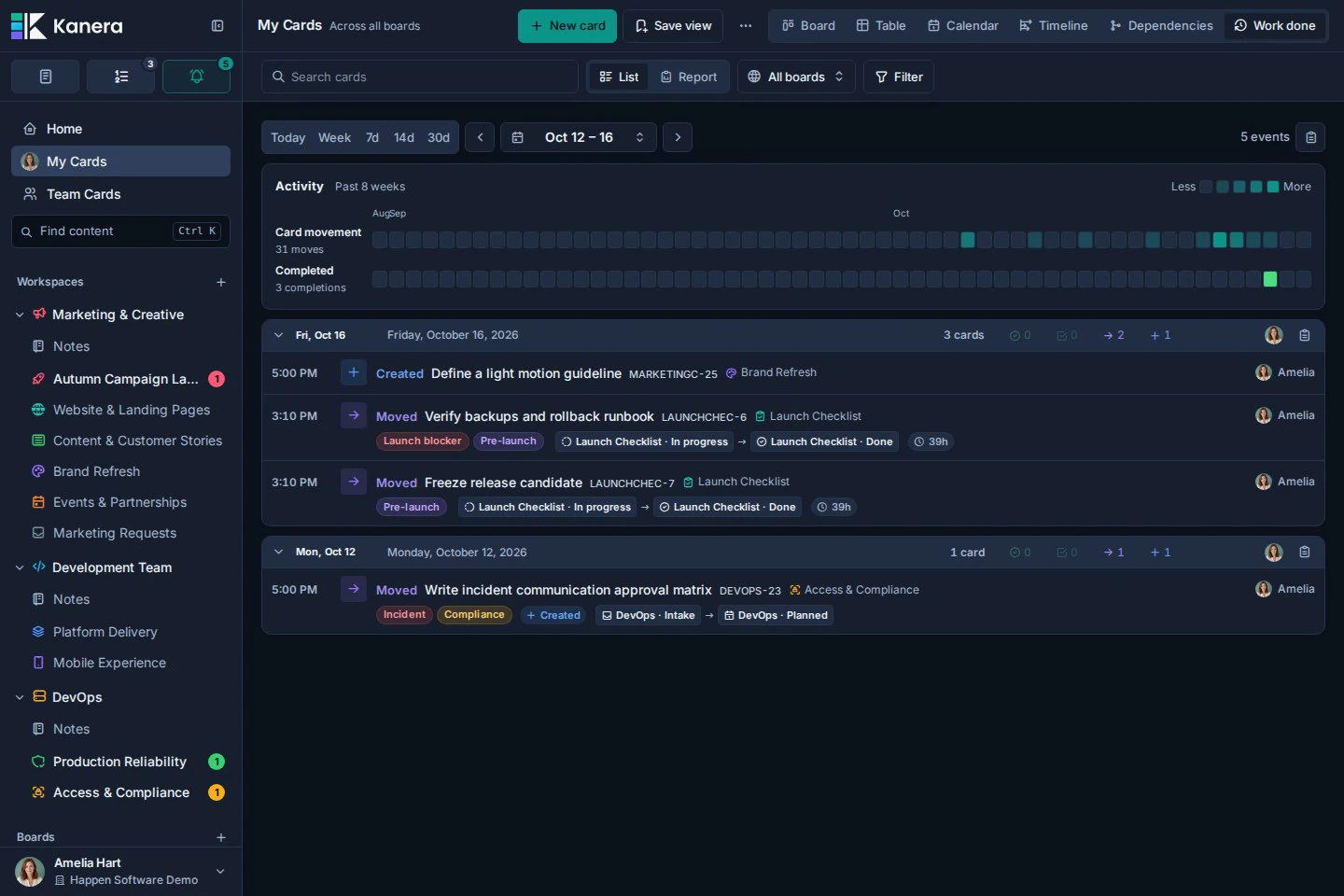Collapse the sidebar panel icon
Screen dimensions: 1344x896
point(217,26)
